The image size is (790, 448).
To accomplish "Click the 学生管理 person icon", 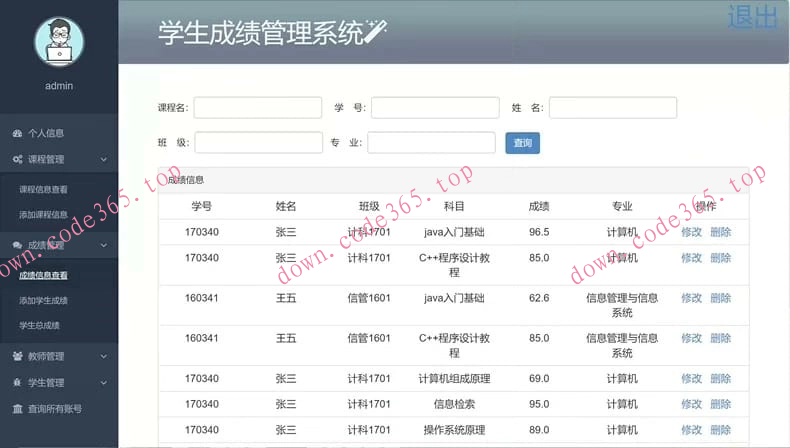I will click(x=18, y=382).
